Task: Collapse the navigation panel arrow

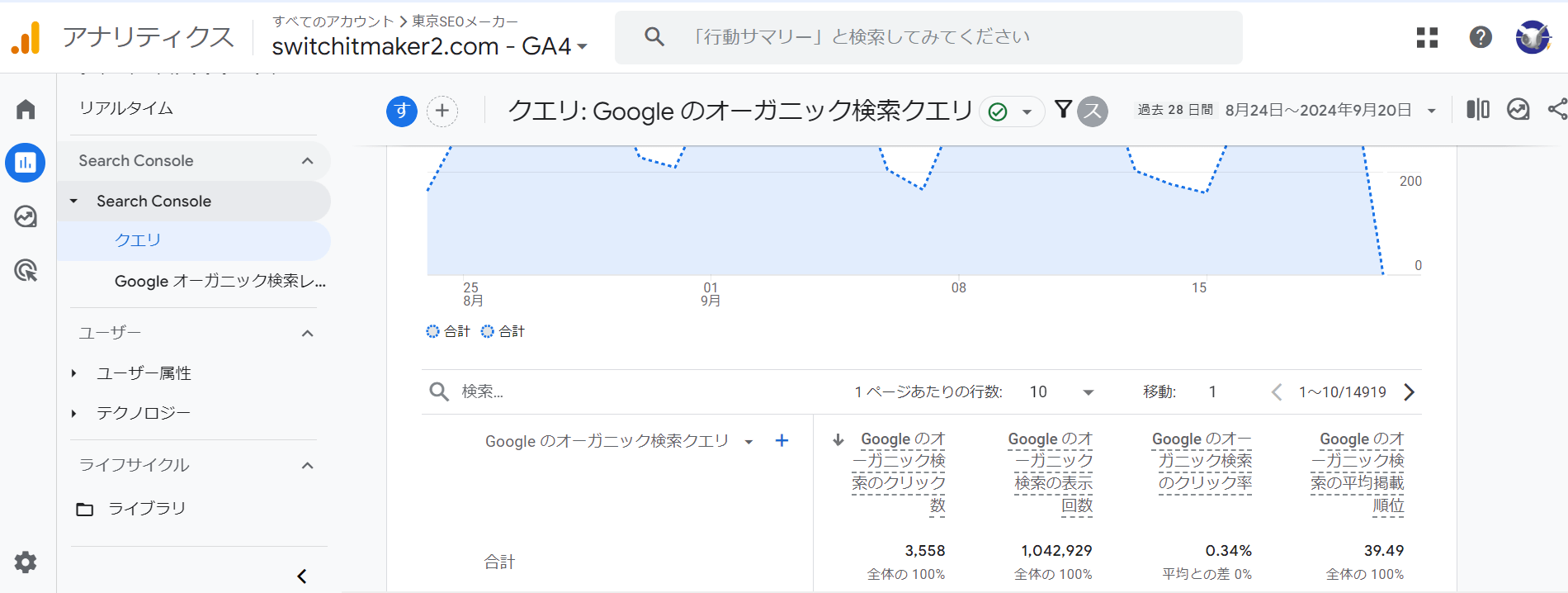Action: [x=302, y=576]
